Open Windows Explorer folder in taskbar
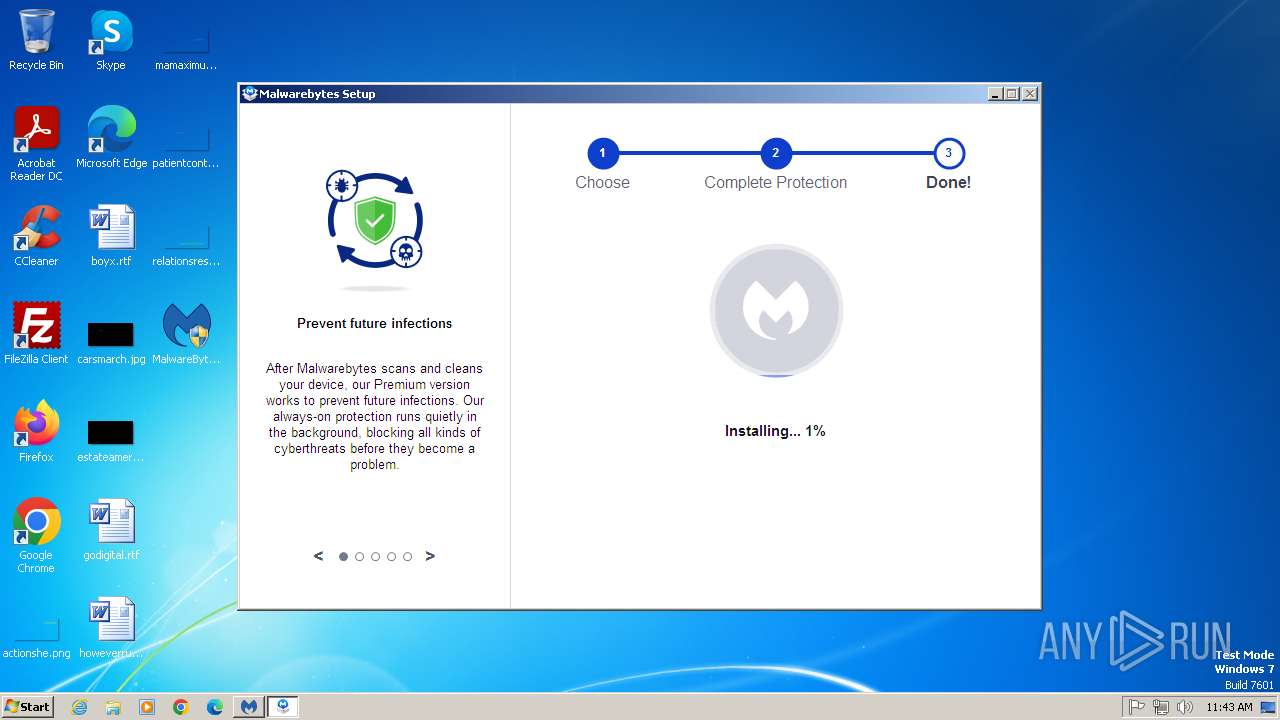This screenshot has width=1280, height=720. pos(113,707)
